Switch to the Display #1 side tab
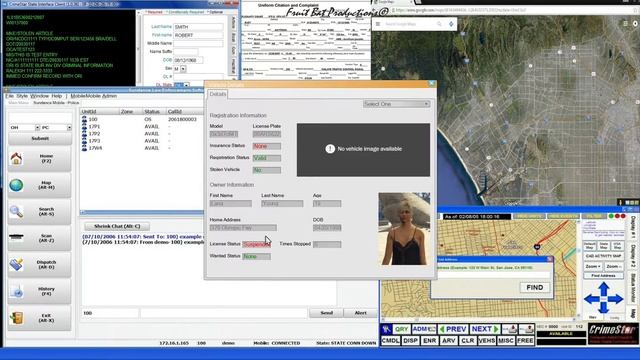The width and height of the screenshot is (640, 360). (x=633, y=227)
